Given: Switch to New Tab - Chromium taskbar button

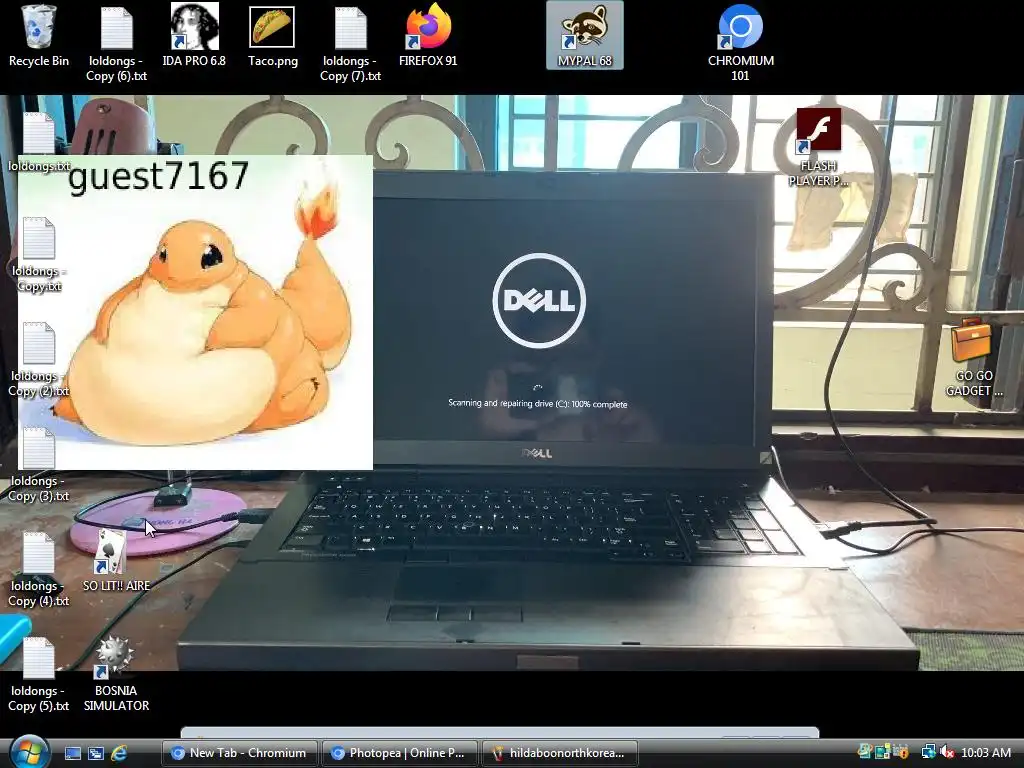Looking at the screenshot, I should tap(239, 753).
